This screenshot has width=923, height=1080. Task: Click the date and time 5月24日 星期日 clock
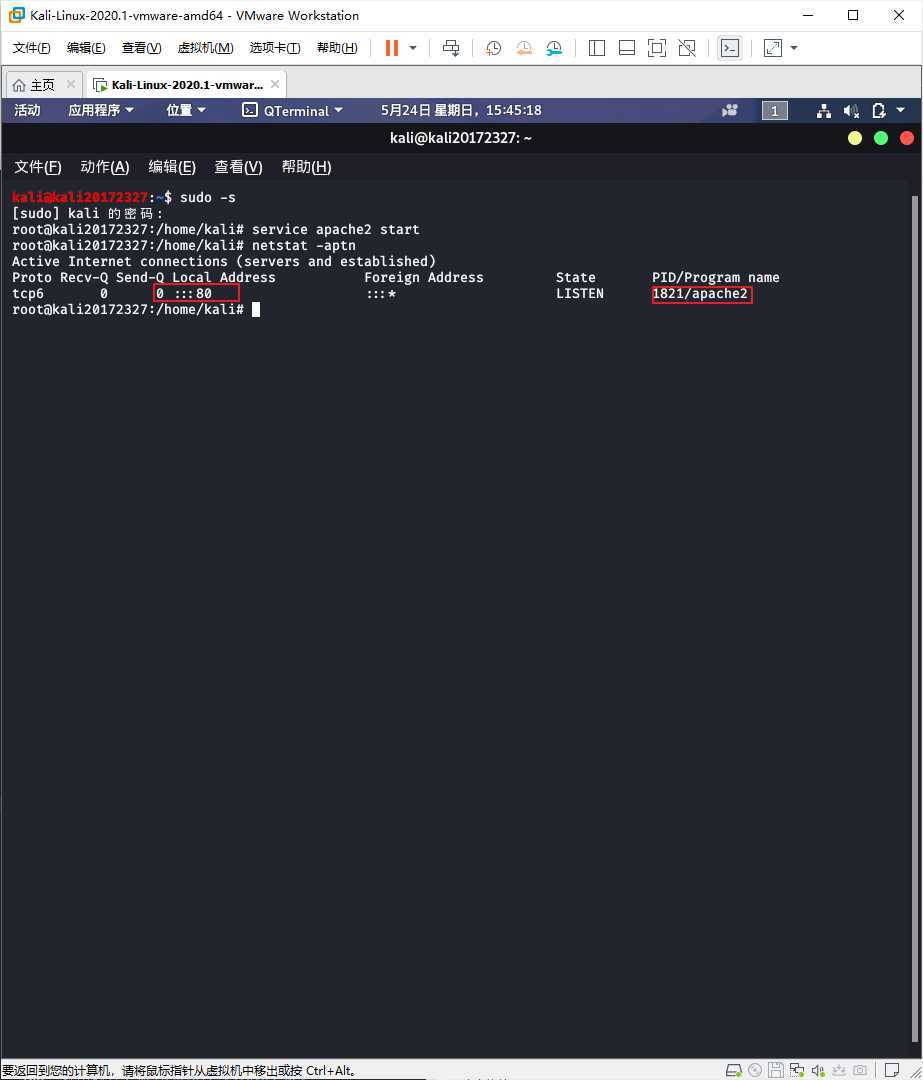461,110
